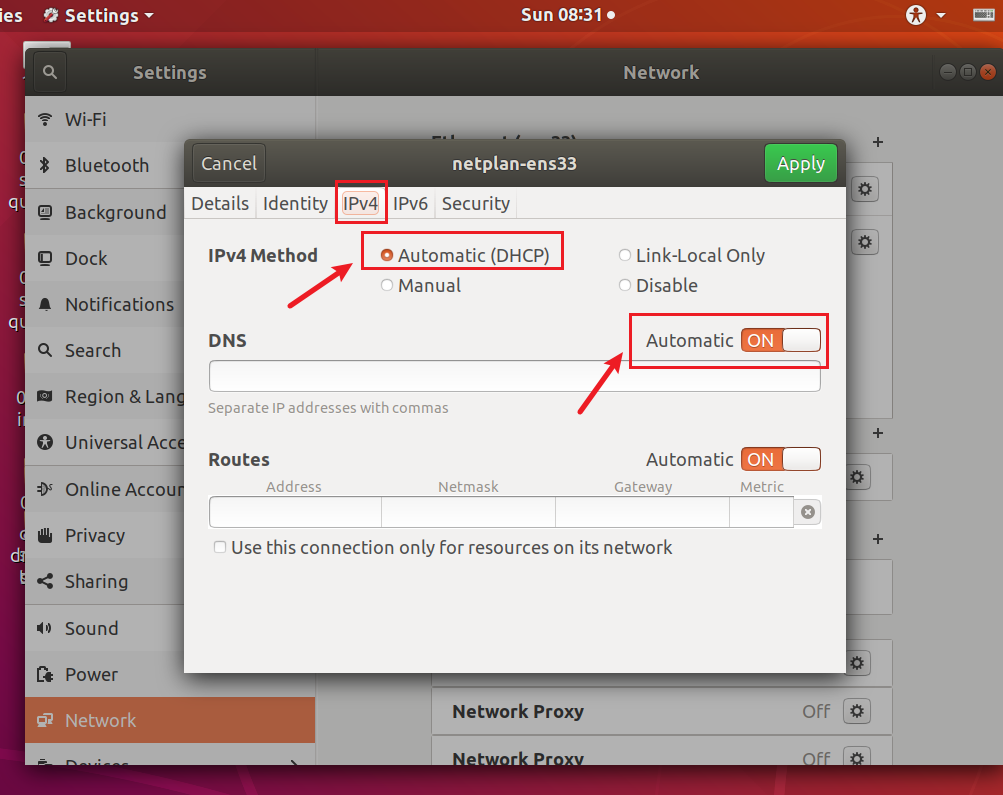Toggle the Routes Automatic switch
This screenshot has width=1003, height=795.
[780, 459]
